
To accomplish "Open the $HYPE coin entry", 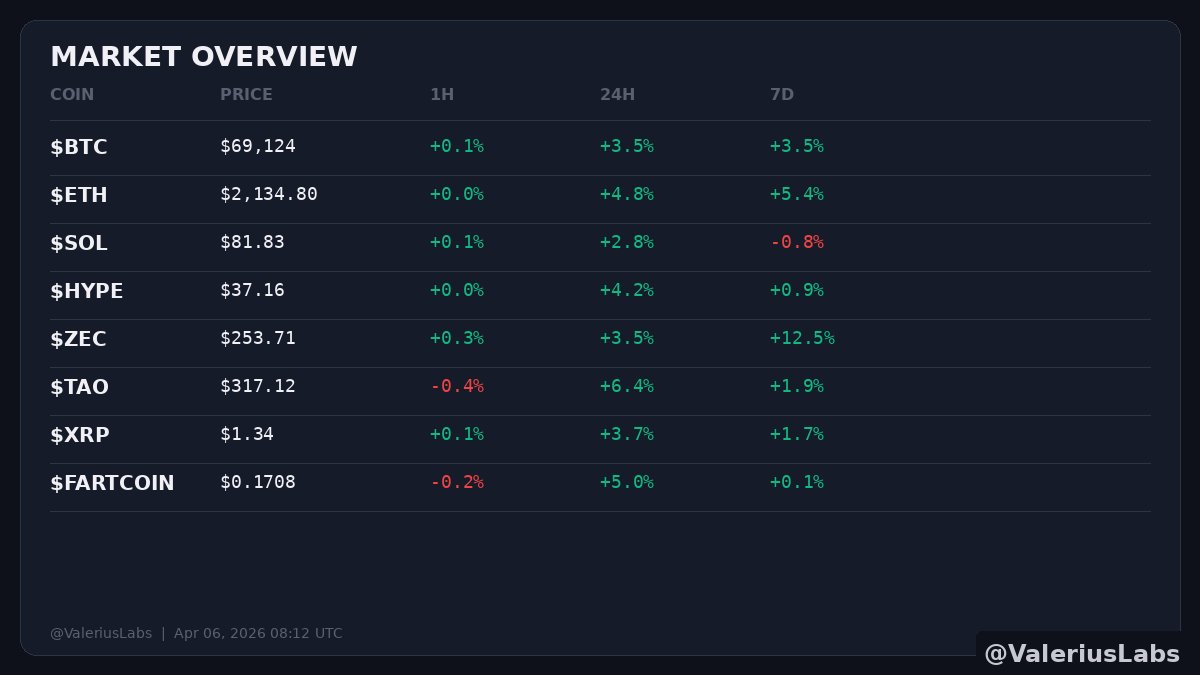I will pos(87,291).
